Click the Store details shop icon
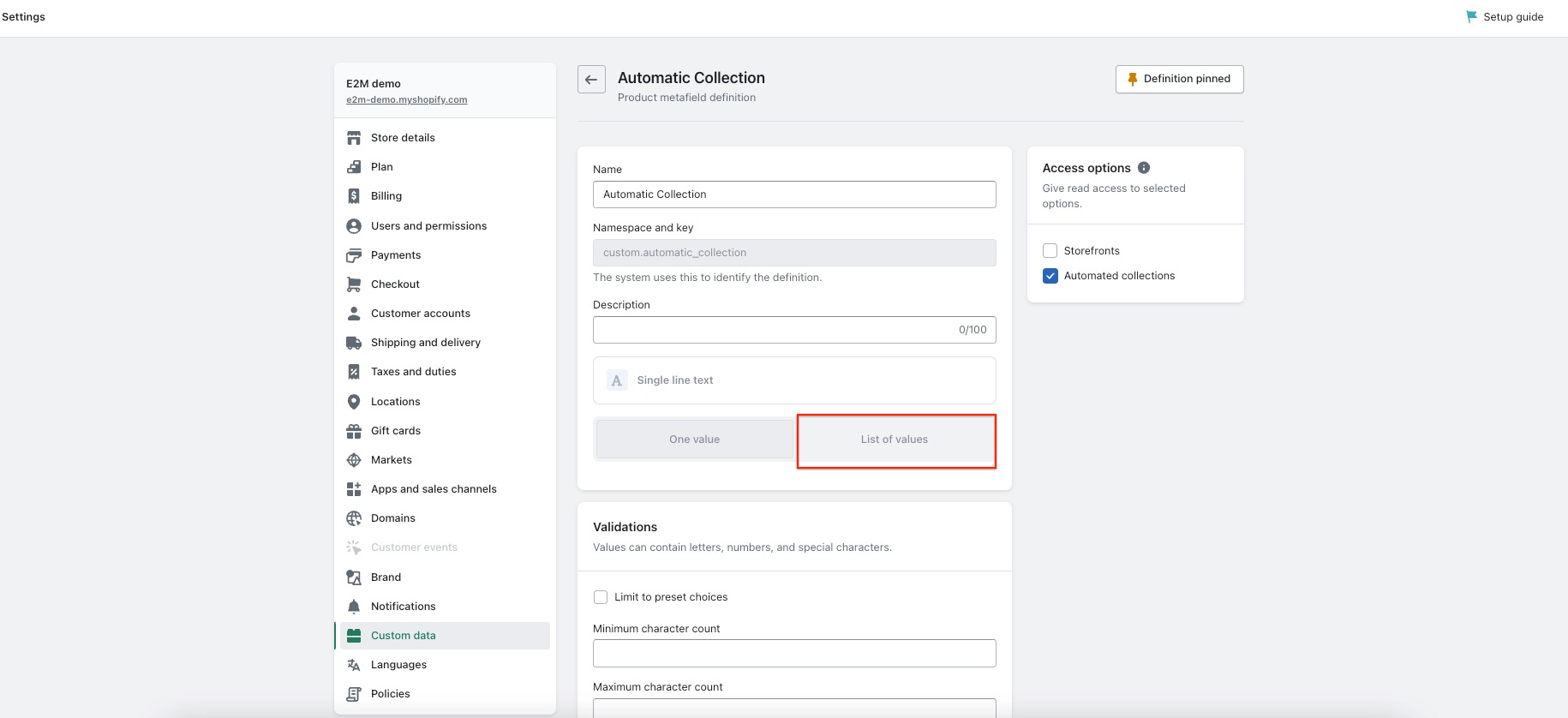 [353, 138]
